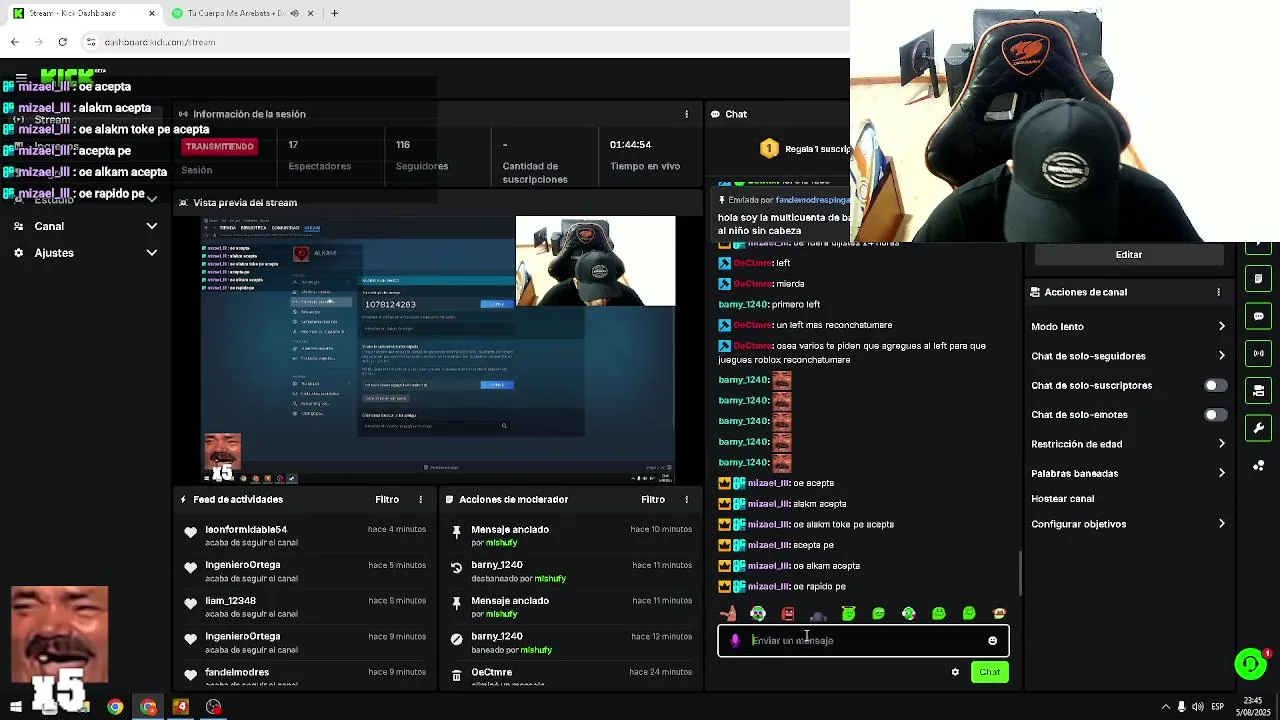Screen dimensions: 1280x720
Task: Click the TRANSMITIENDO status badge
Action: pos(220,146)
